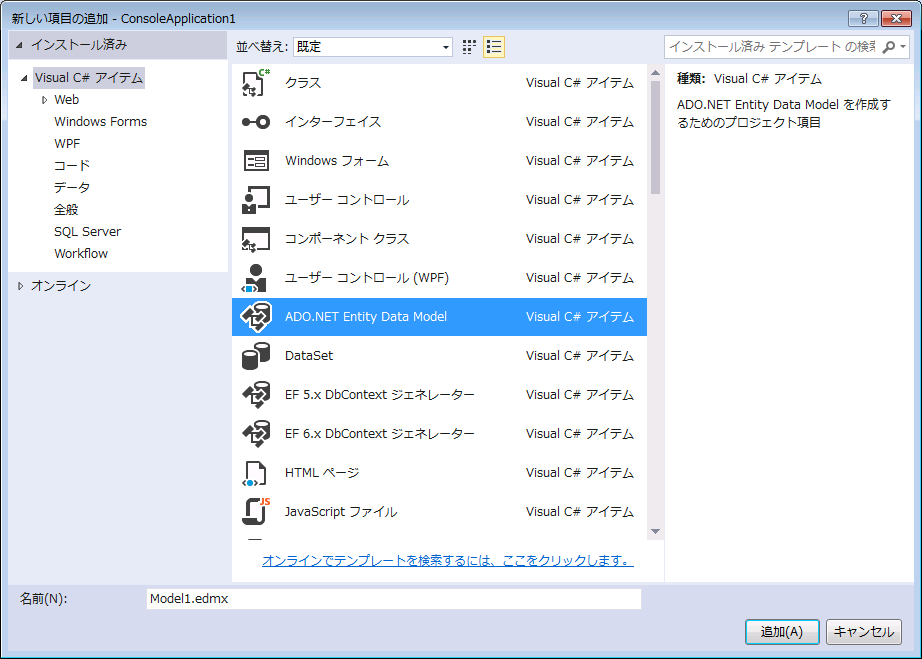Image resolution: width=922 pixels, height=659 pixels.
Task: Choose the Windows フォーム item icon
Action: [256, 161]
